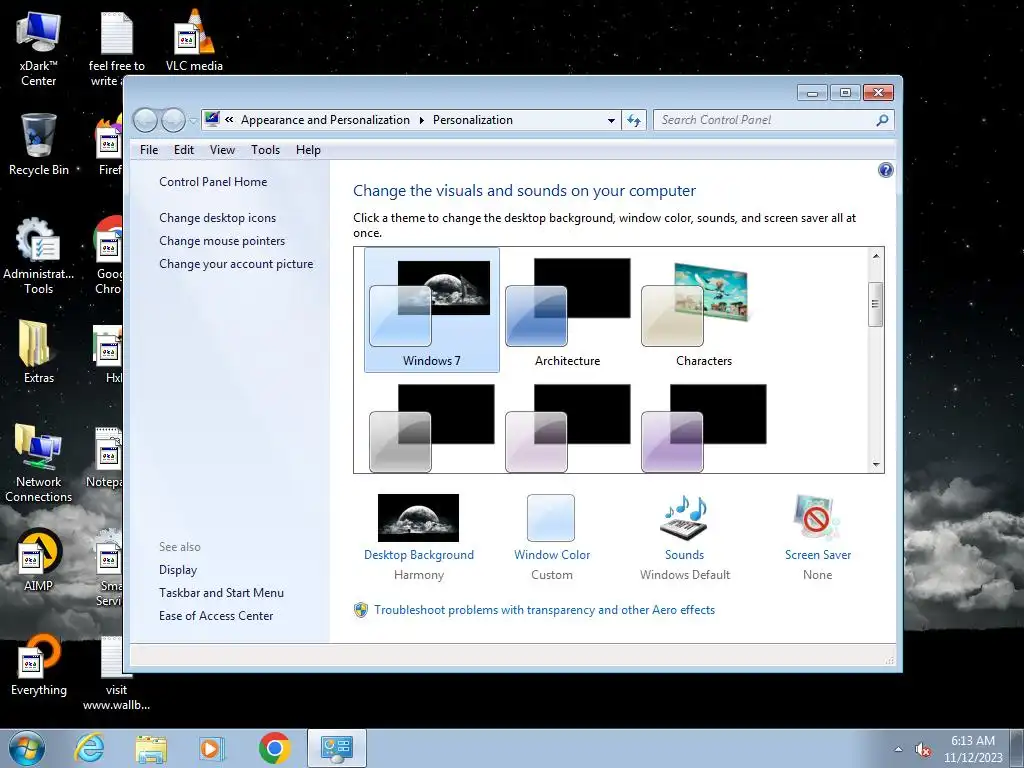Select VLC media desktop icon

click(194, 41)
